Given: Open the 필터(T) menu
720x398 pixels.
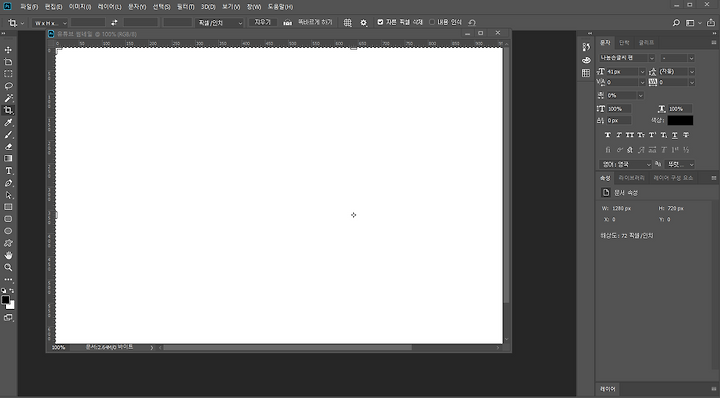Looking at the screenshot, I should pos(186,7).
